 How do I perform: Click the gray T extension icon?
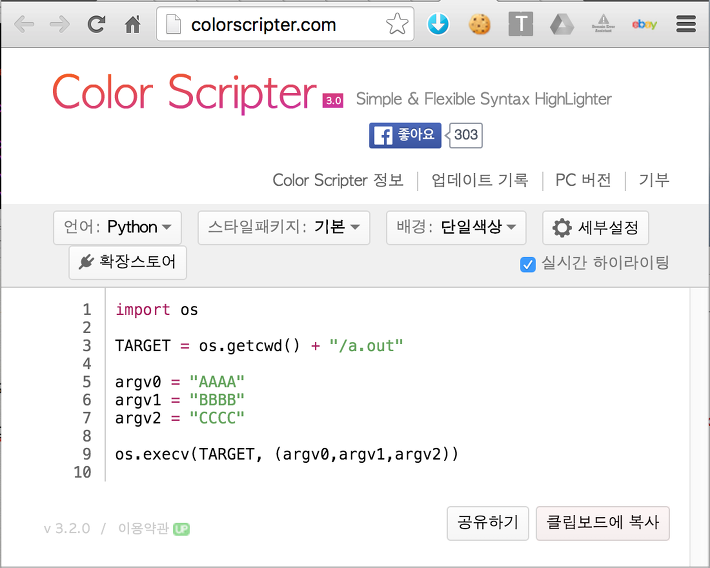click(x=521, y=24)
